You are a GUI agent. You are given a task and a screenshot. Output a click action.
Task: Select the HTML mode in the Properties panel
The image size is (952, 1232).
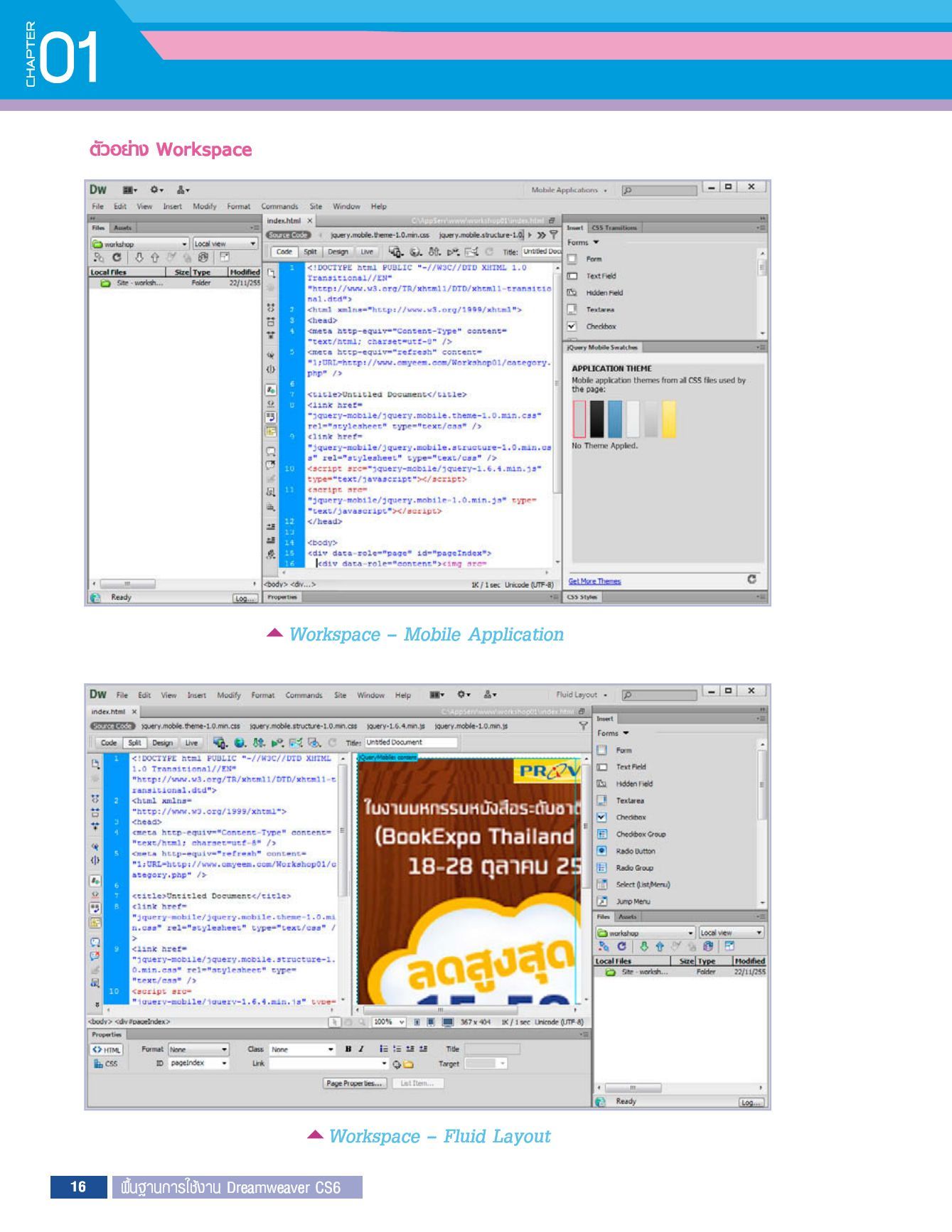tap(106, 1050)
